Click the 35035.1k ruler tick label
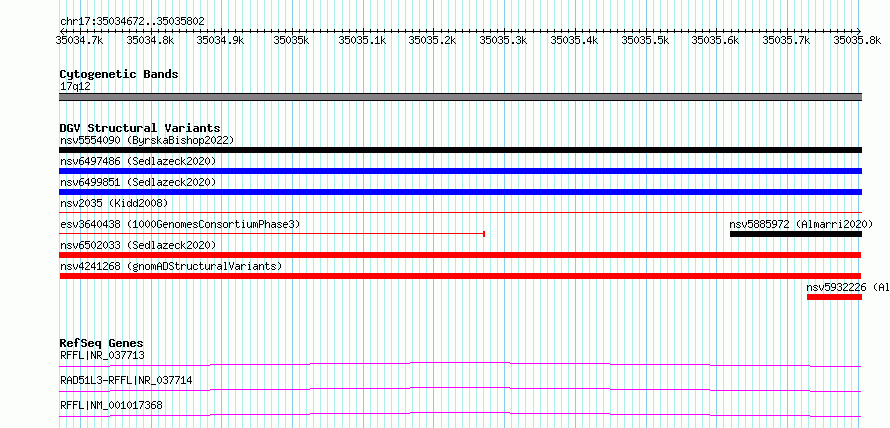The image size is (890, 428). click(x=362, y=40)
